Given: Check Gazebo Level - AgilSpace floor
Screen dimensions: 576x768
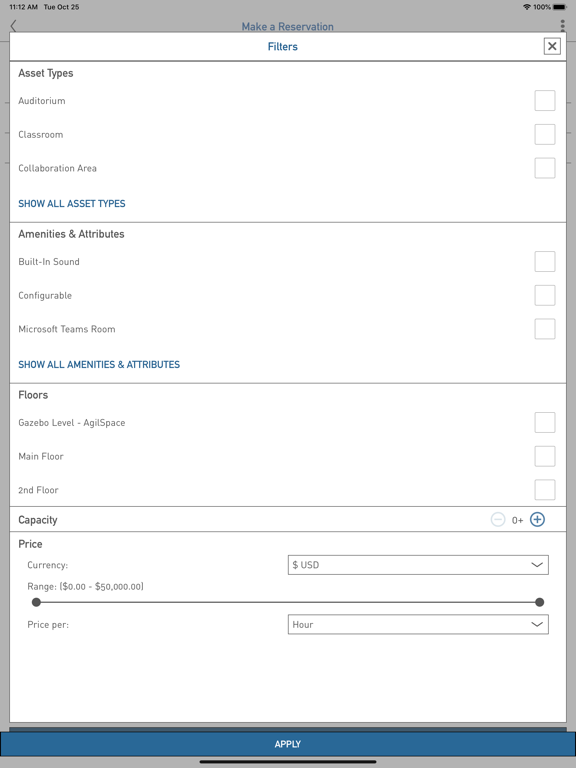Looking at the screenshot, I should [x=545, y=422].
